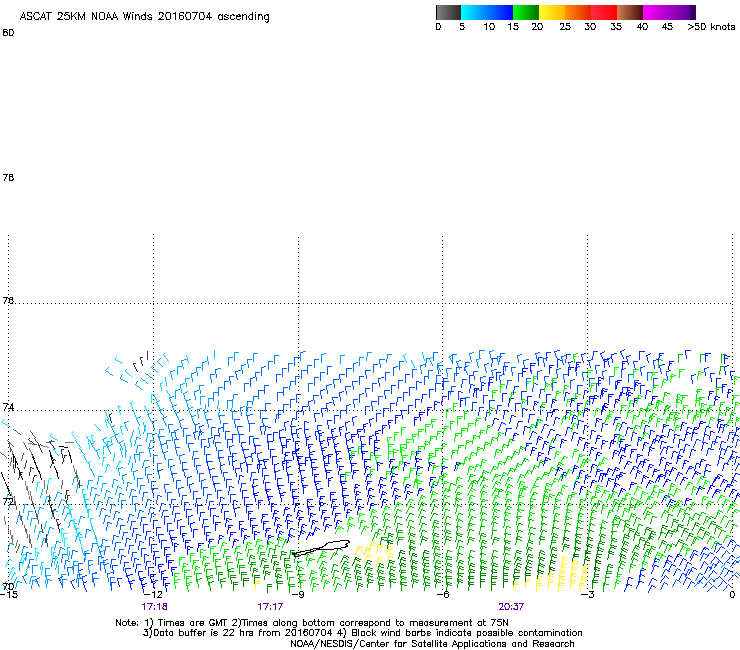Click the NOAA/NESDIS Center for Satellite Applications credit
Image resolution: width=740 pixels, height=650 pixels.
[x=432, y=644]
